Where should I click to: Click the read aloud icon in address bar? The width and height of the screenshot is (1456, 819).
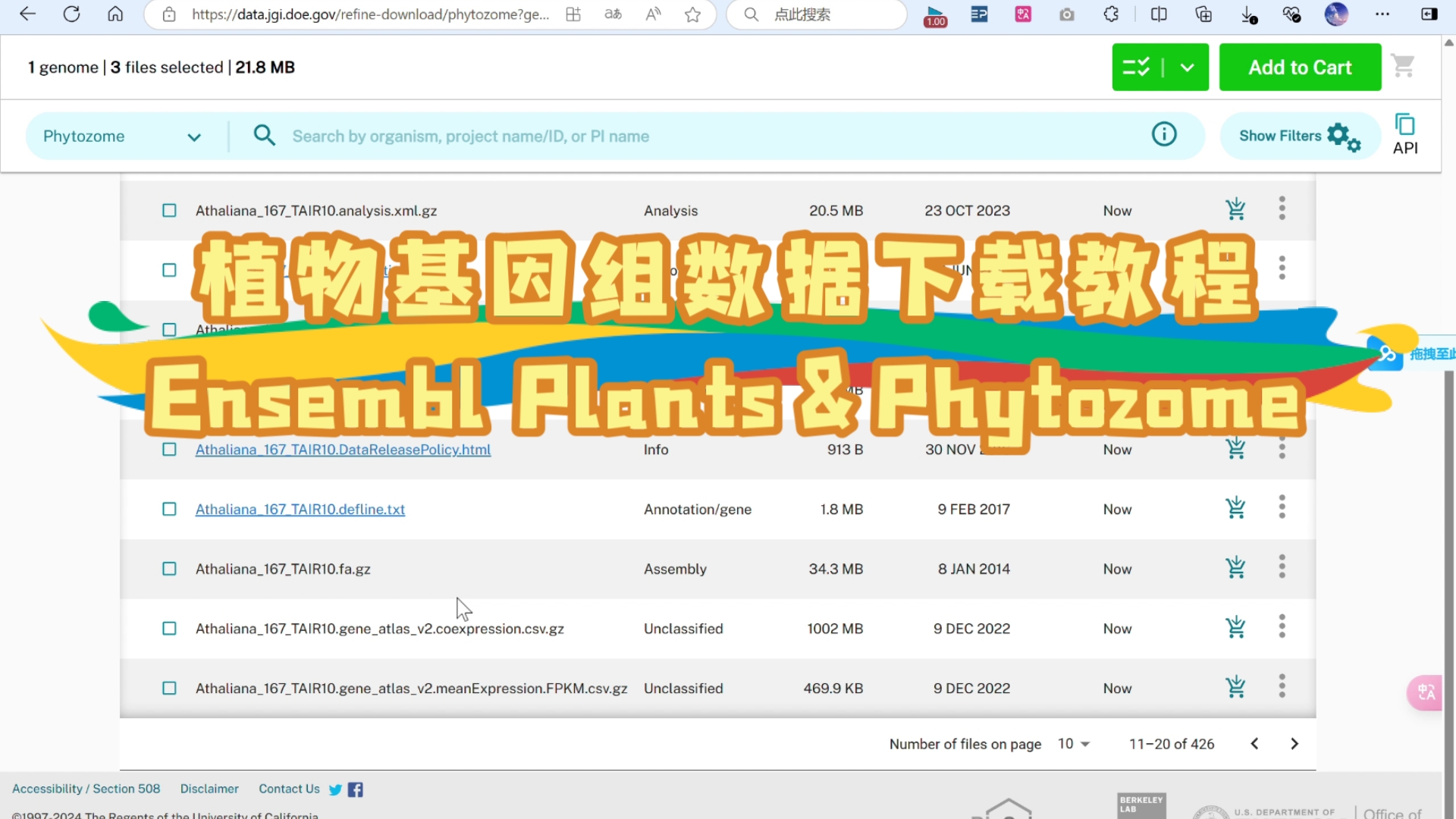click(653, 14)
